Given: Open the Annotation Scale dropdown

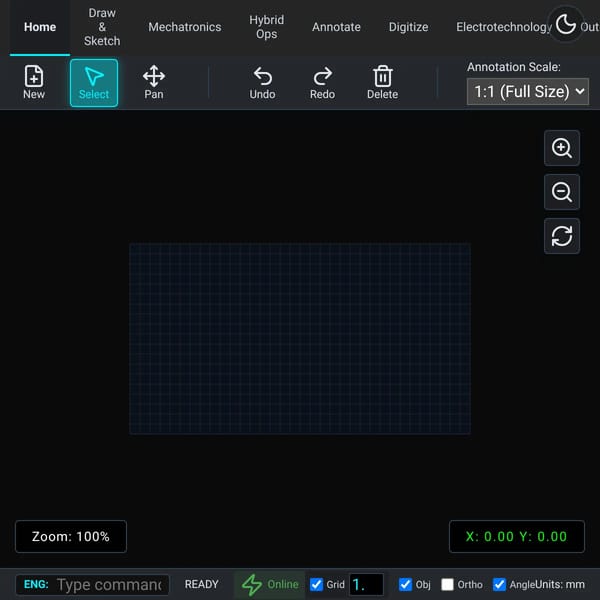Looking at the screenshot, I should [528, 91].
